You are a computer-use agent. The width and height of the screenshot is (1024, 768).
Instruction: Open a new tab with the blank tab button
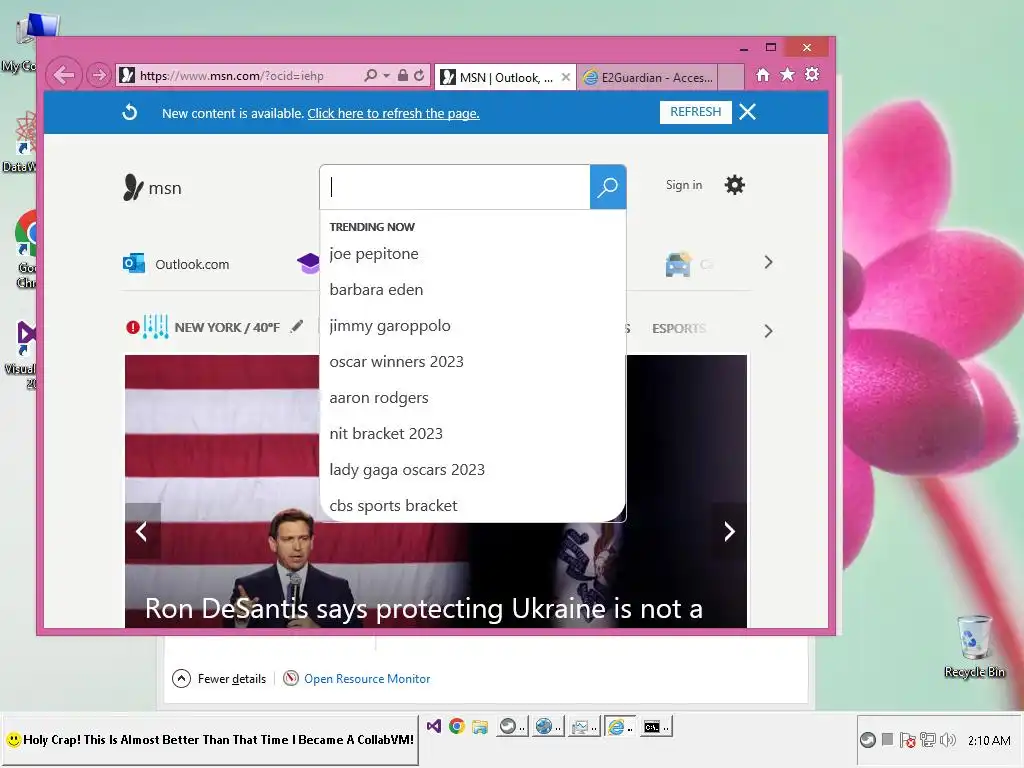[731, 77]
